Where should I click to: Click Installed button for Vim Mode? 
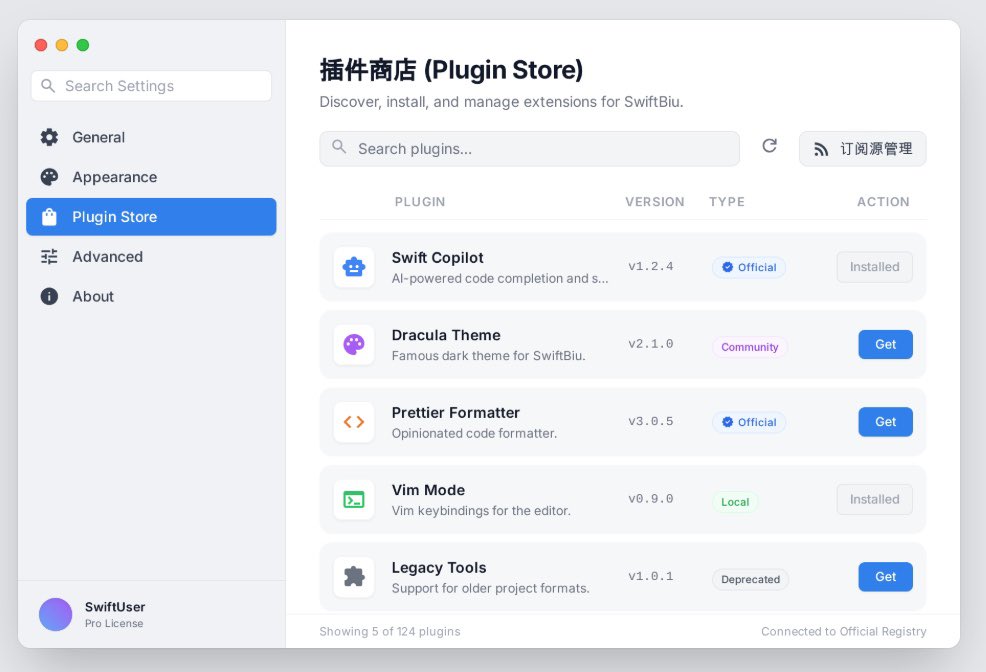[875, 499]
